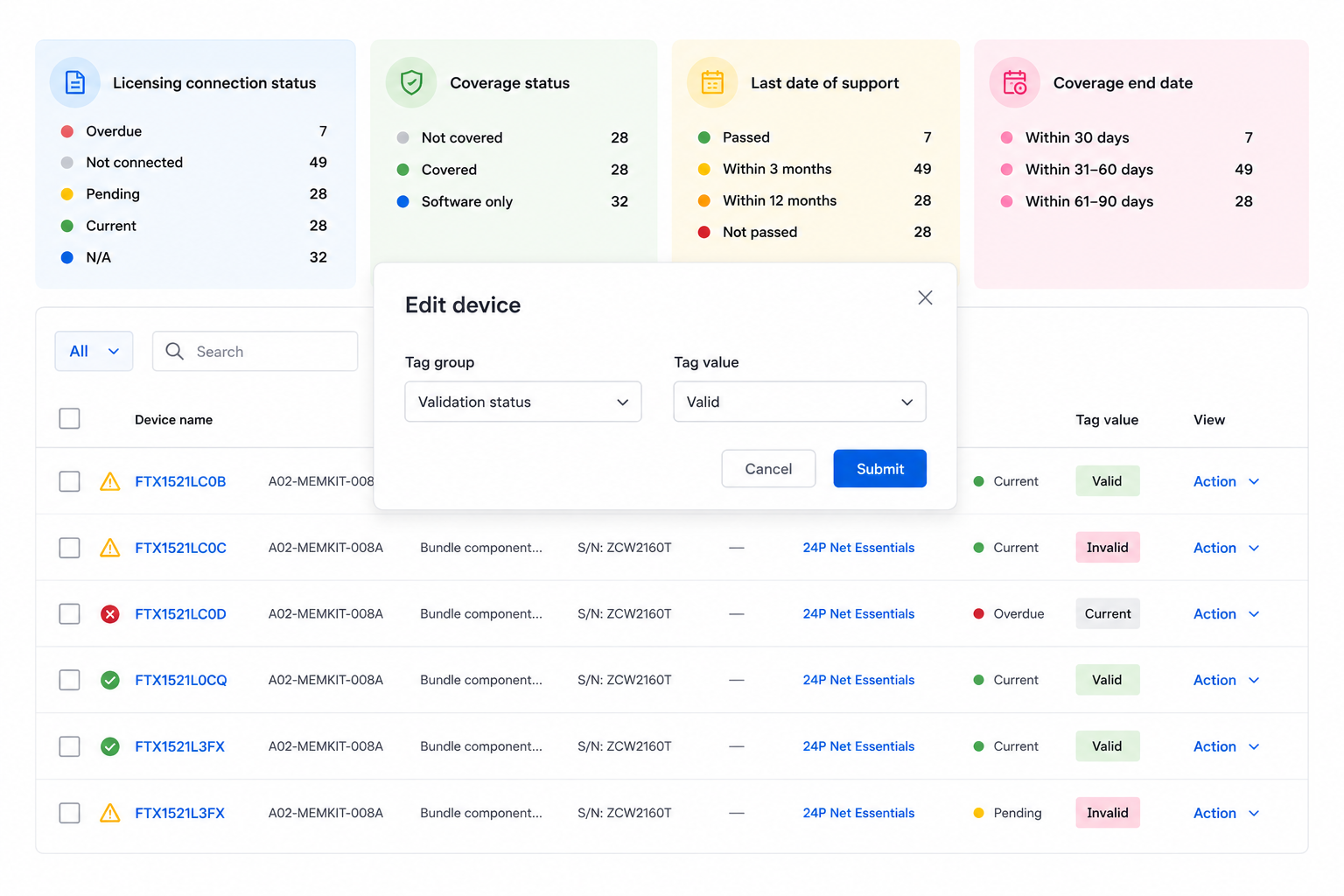The image size is (1344, 896).
Task: Open the Tag group Validation status dropdown
Action: (x=523, y=402)
